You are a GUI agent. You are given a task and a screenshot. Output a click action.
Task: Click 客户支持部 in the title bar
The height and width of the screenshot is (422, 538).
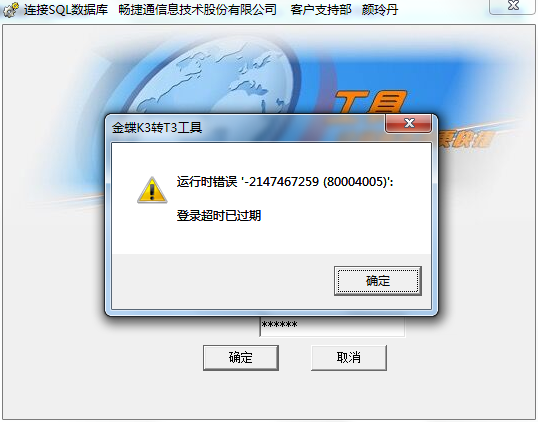coord(321,10)
